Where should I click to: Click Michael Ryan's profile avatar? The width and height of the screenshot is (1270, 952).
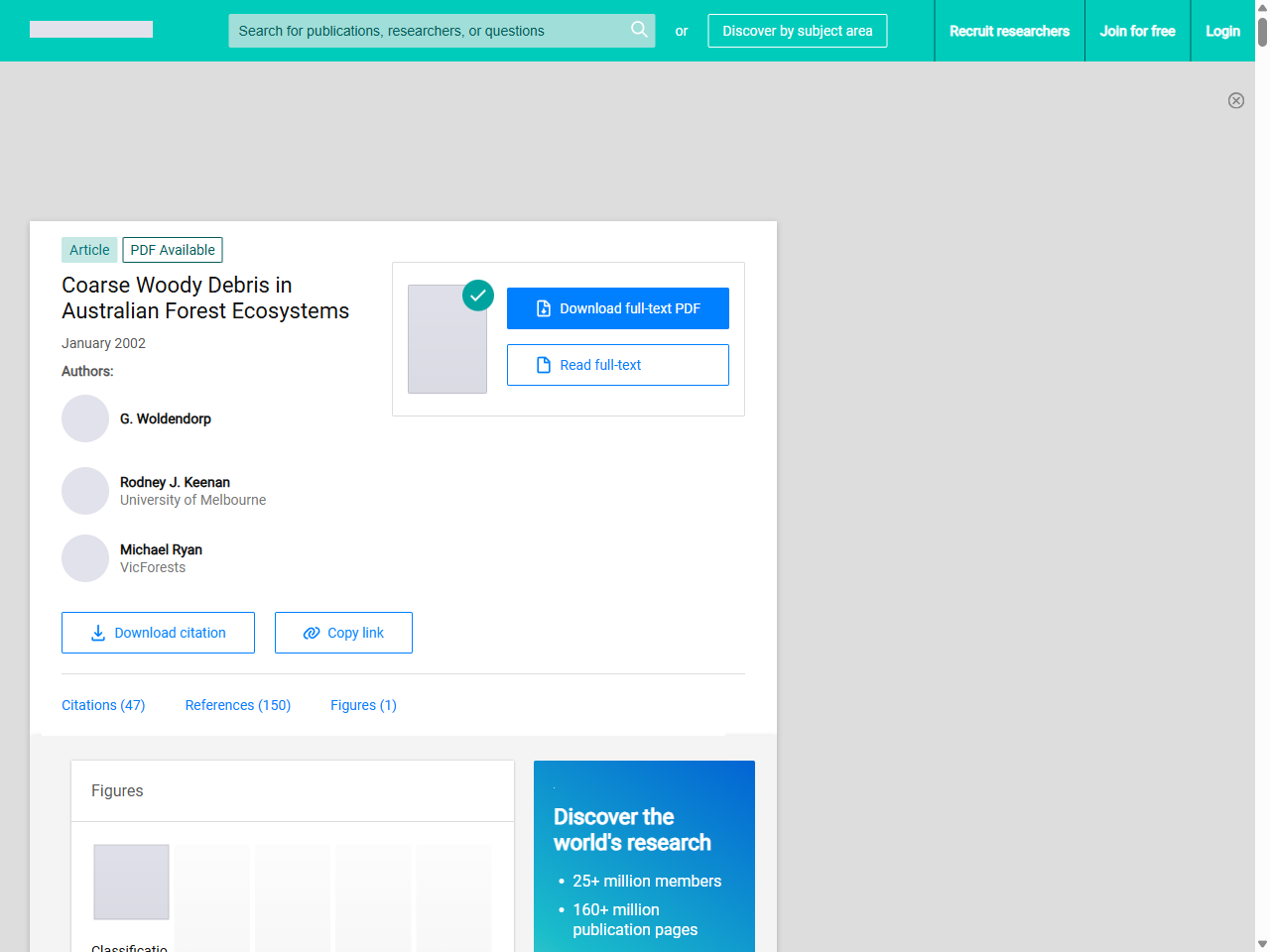[x=85, y=558]
